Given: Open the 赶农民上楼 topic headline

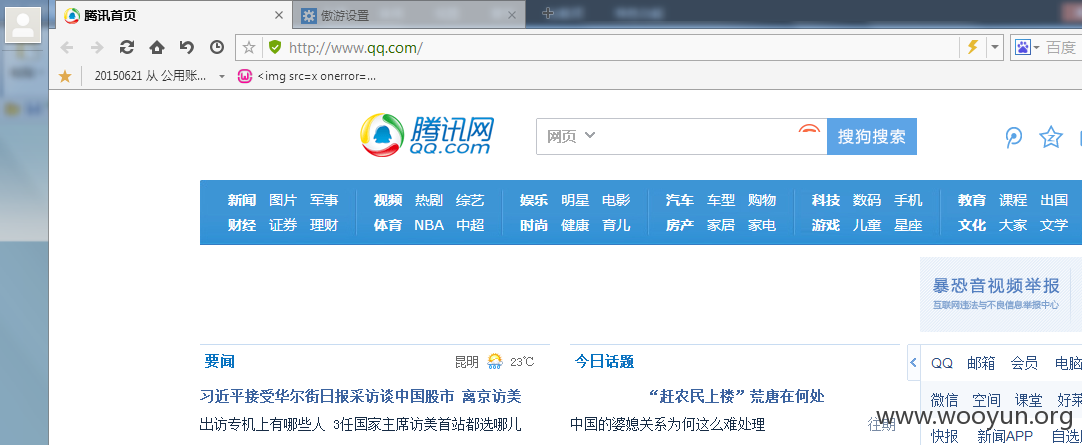Looking at the screenshot, I should 736,397.
